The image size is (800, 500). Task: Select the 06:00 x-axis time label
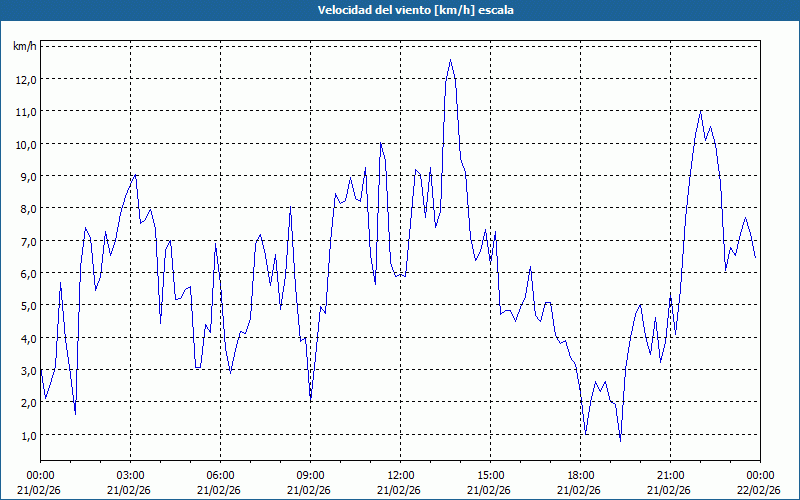click(220, 475)
